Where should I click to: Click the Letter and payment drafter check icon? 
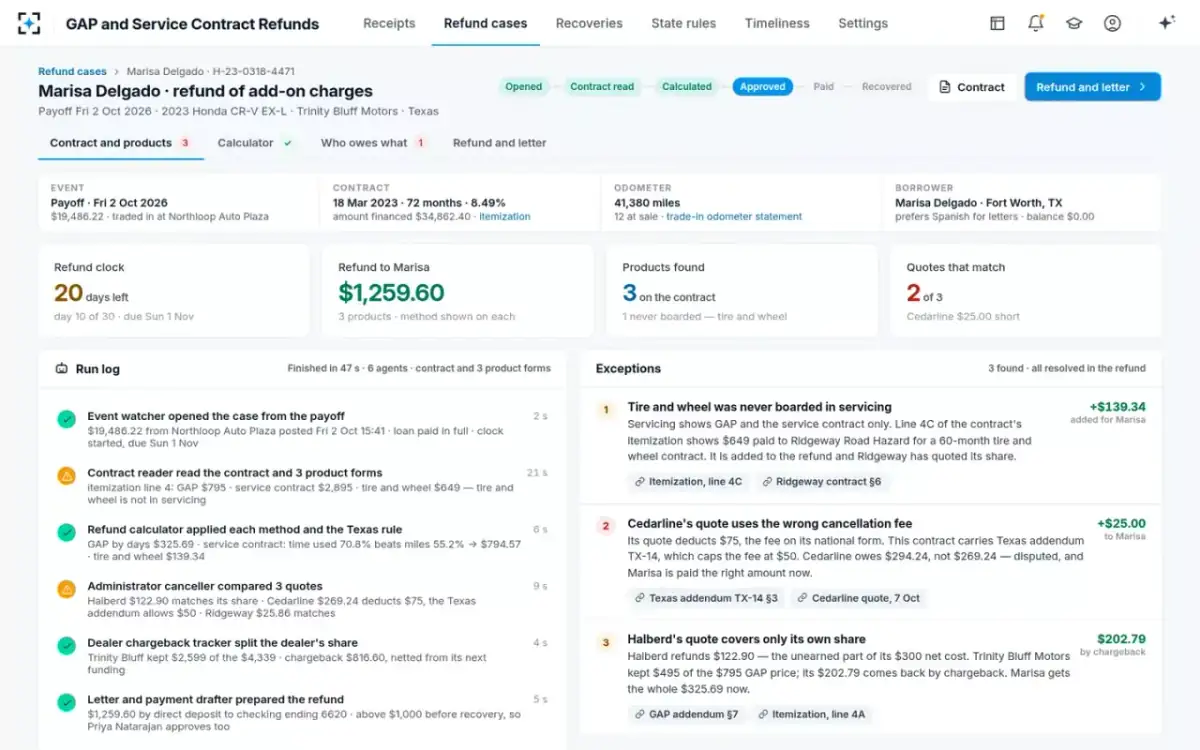tap(66, 703)
